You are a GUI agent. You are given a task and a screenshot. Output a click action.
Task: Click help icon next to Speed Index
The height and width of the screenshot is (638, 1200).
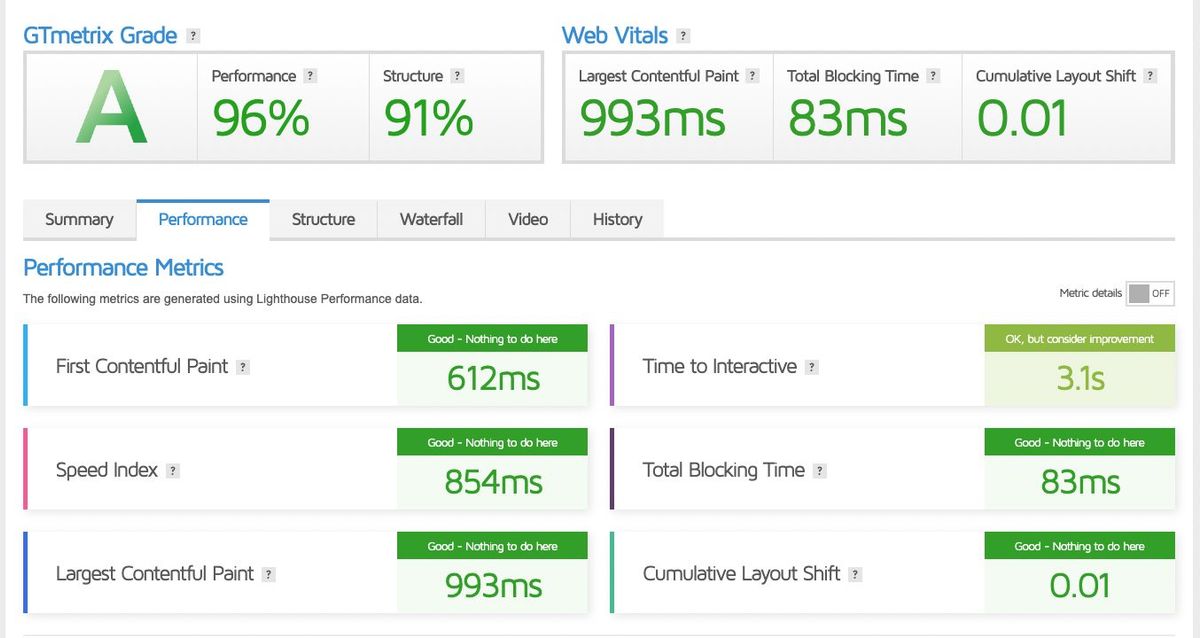pyautogui.click(x=172, y=471)
